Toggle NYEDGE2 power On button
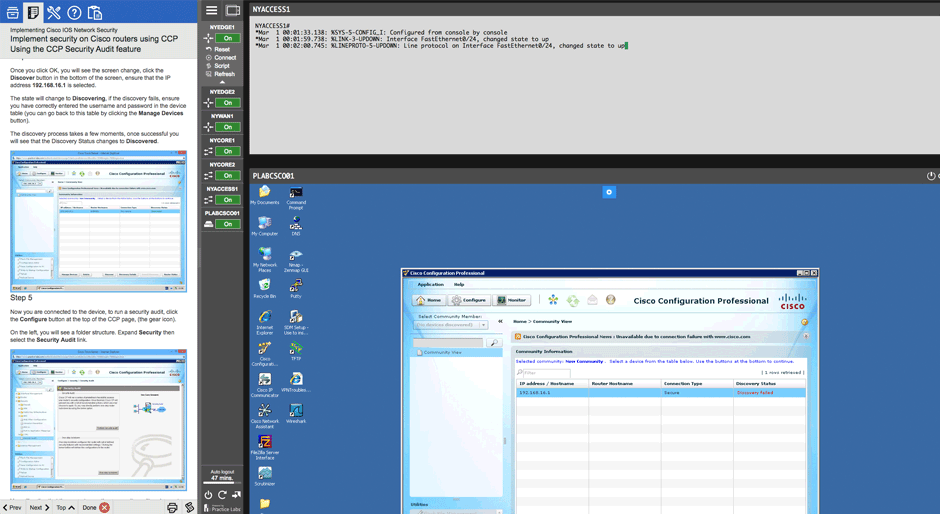 pos(228,103)
